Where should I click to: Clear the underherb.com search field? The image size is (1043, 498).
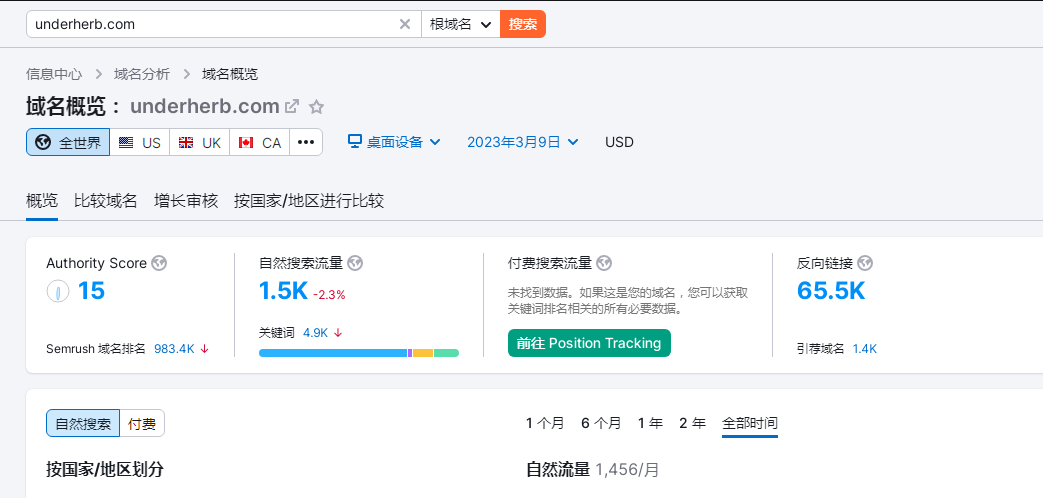tap(404, 25)
